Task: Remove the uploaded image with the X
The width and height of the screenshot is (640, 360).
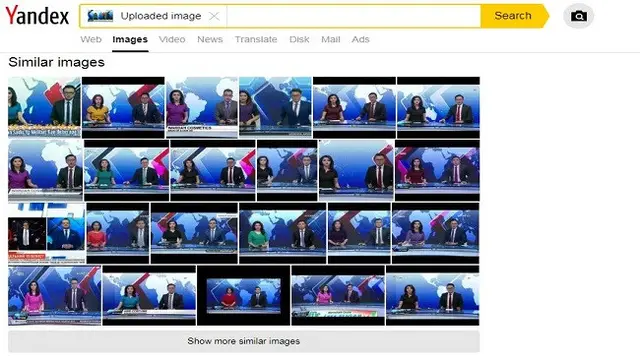Action: click(x=214, y=16)
